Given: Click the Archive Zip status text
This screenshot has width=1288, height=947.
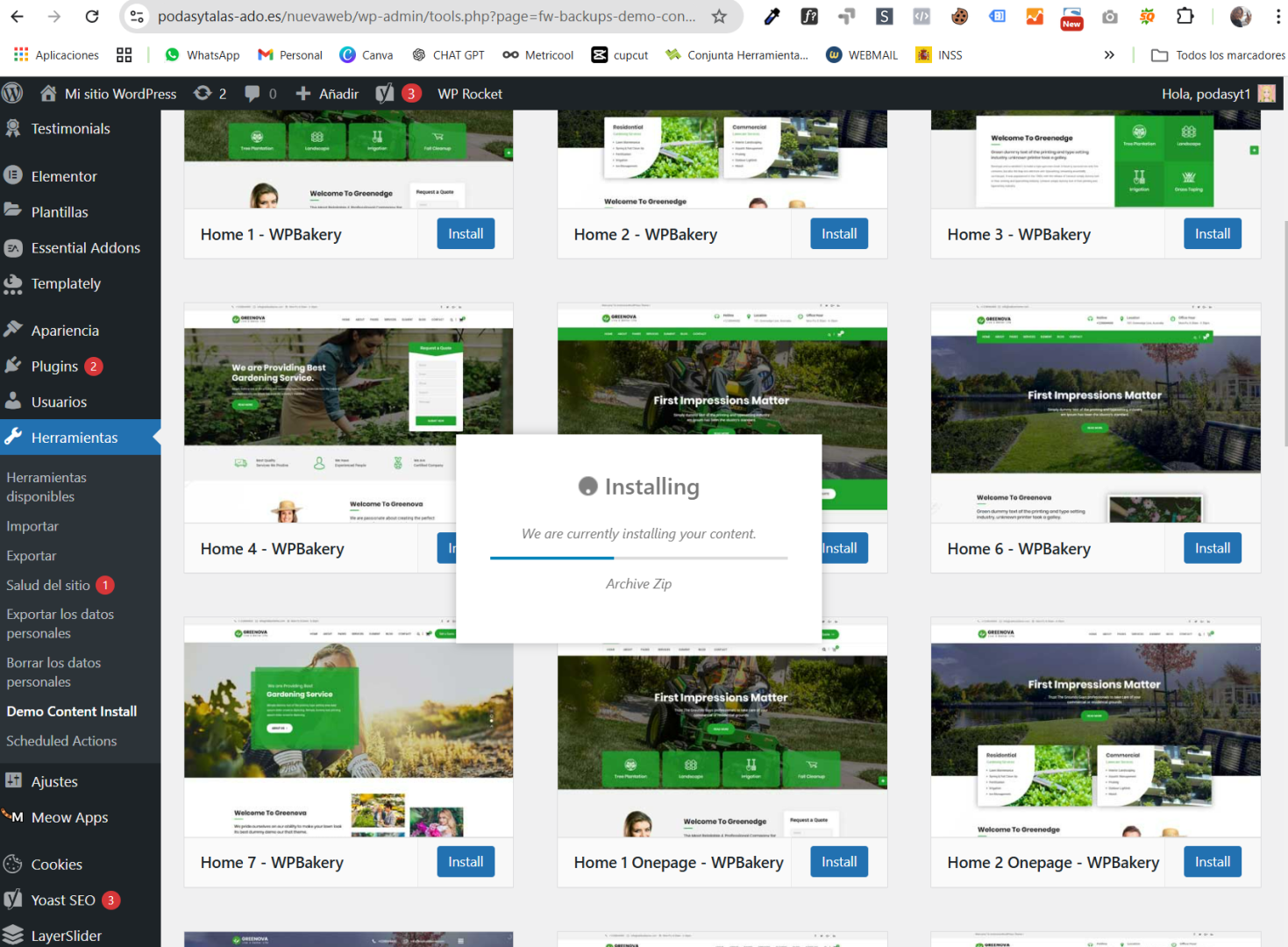Looking at the screenshot, I should pyautogui.click(x=638, y=584).
